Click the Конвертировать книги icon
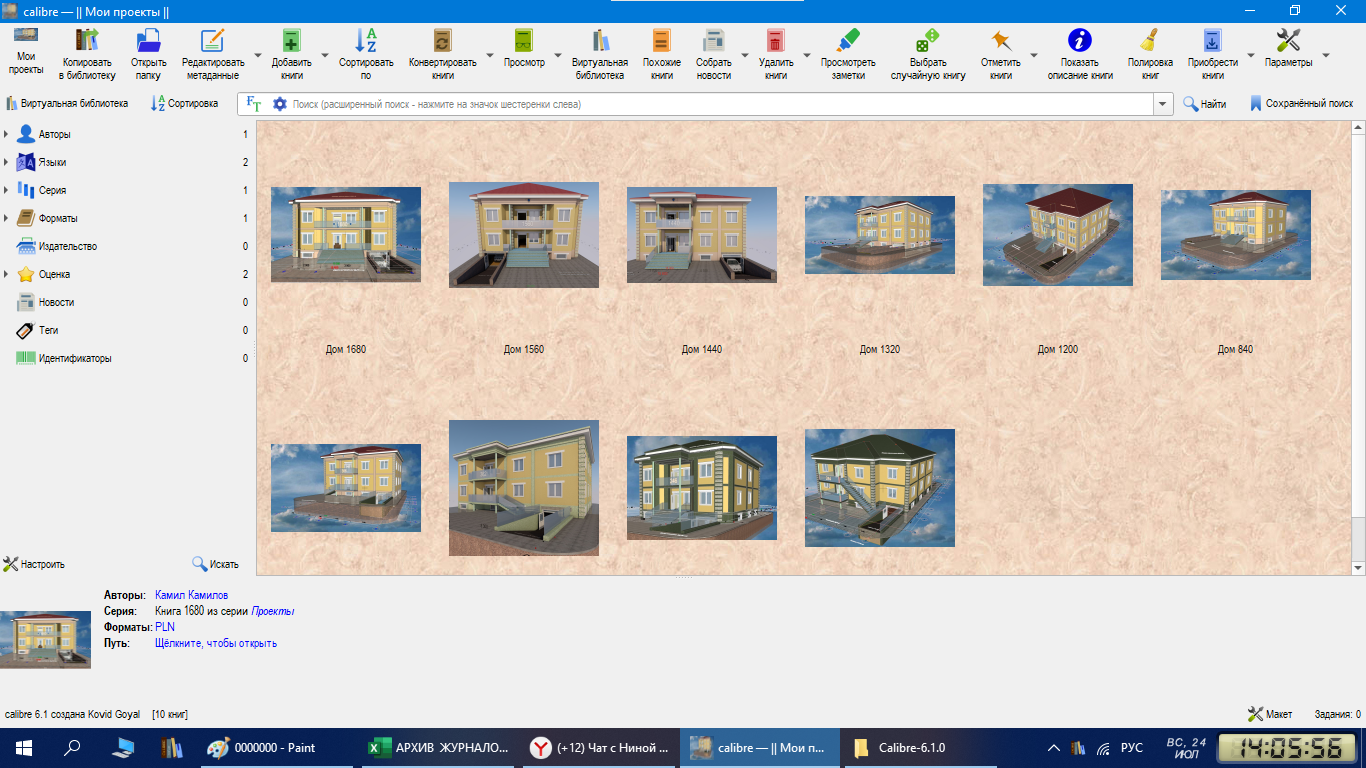Image resolution: width=1366 pixels, height=768 pixels. pyautogui.click(x=443, y=41)
